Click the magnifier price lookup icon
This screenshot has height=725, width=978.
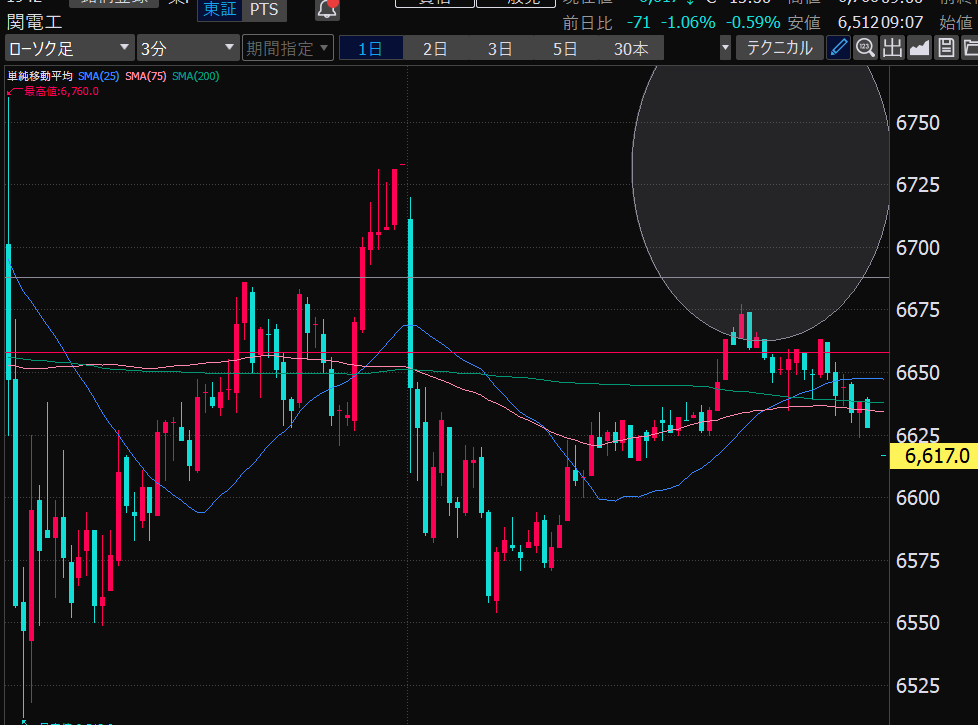pyautogui.click(x=865, y=48)
